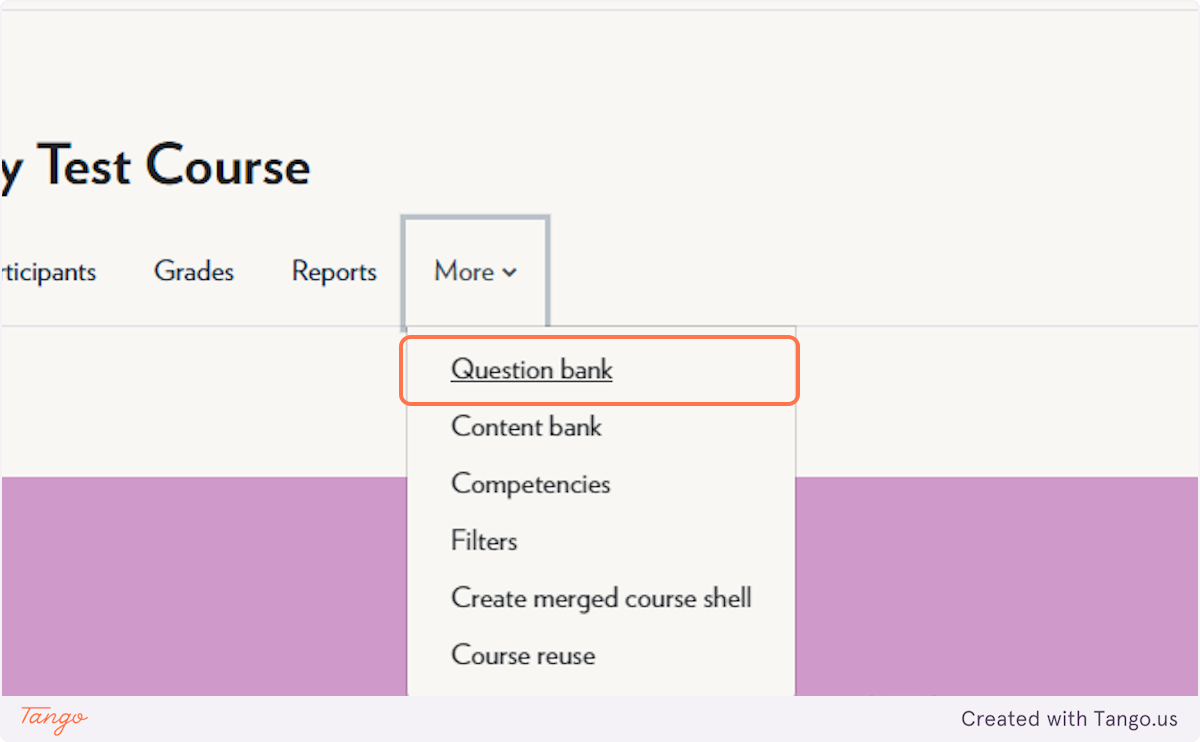This screenshot has width=1200, height=742.
Task: Open Question bank from the More menu
Action: pos(532,370)
